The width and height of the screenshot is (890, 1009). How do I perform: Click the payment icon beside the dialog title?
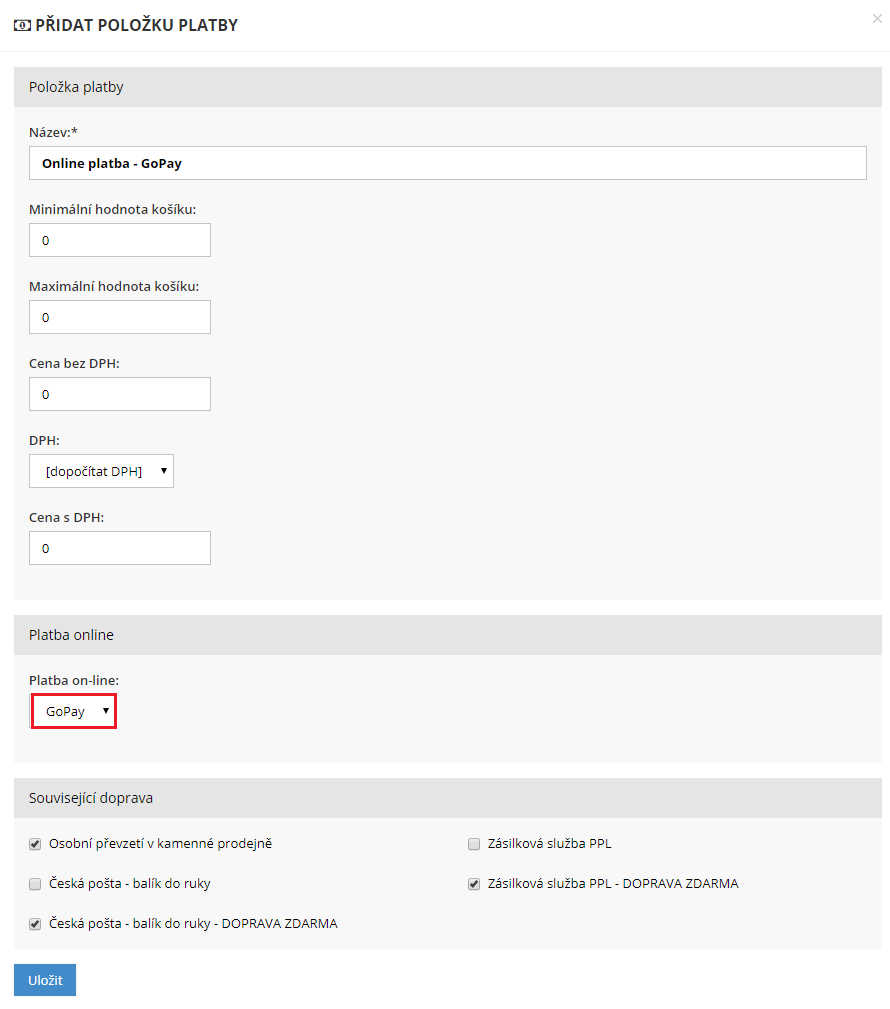point(22,25)
